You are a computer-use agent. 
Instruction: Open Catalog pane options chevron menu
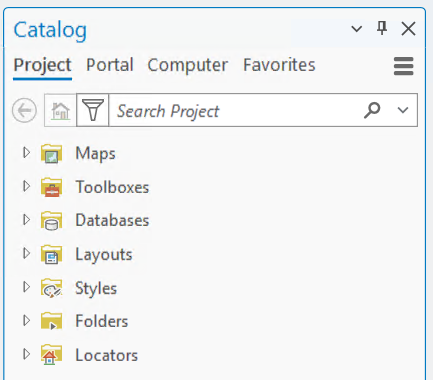point(357,29)
